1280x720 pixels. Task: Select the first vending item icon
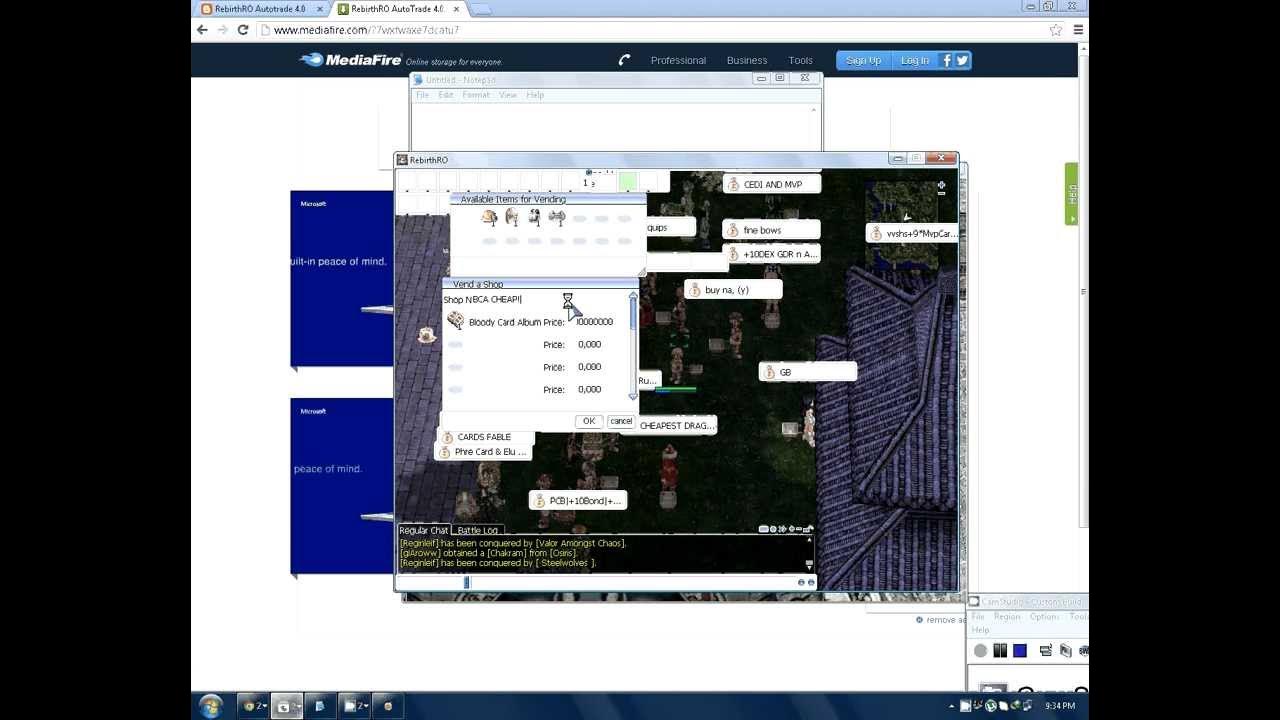489,217
